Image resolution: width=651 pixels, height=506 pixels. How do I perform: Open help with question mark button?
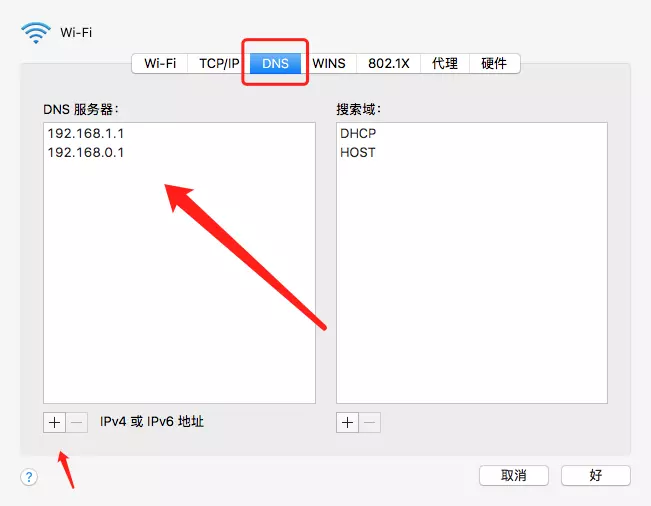click(x=29, y=477)
